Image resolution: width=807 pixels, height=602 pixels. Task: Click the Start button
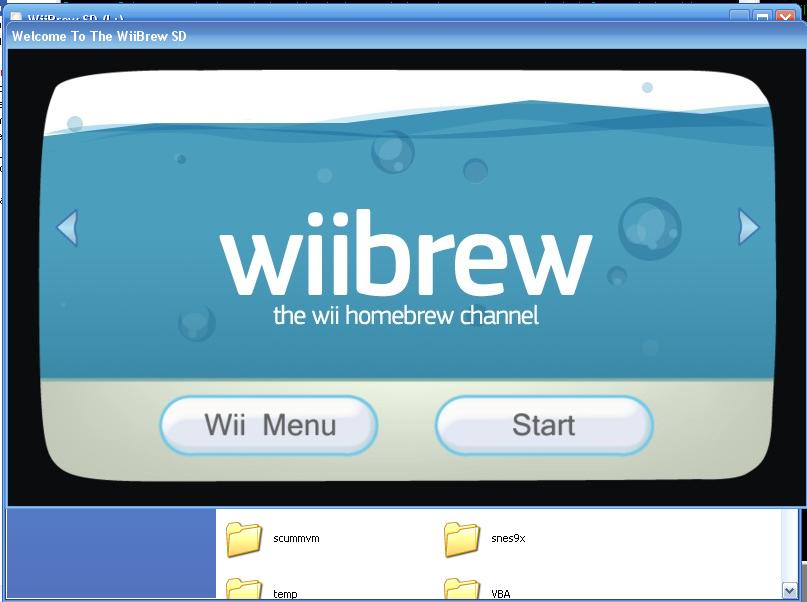pyautogui.click(x=544, y=425)
